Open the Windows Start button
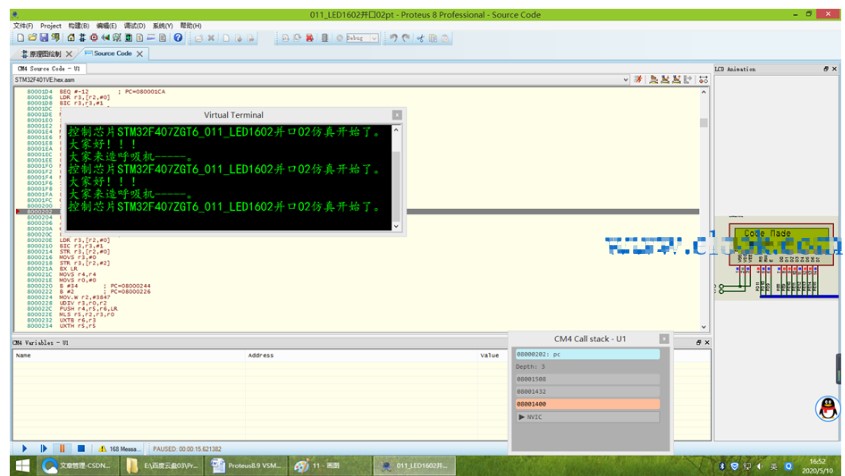The width and height of the screenshot is (845, 476). click(x=22, y=465)
